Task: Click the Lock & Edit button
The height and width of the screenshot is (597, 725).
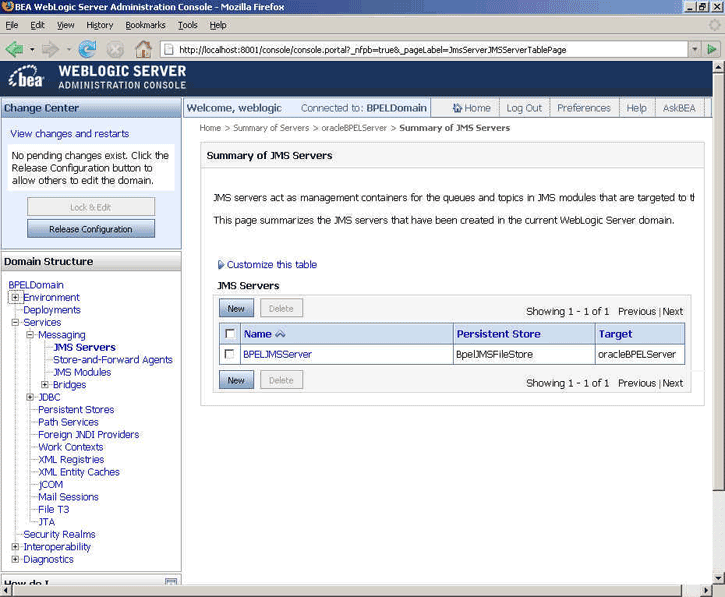Action: pyautogui.click(x=91, y=207)
